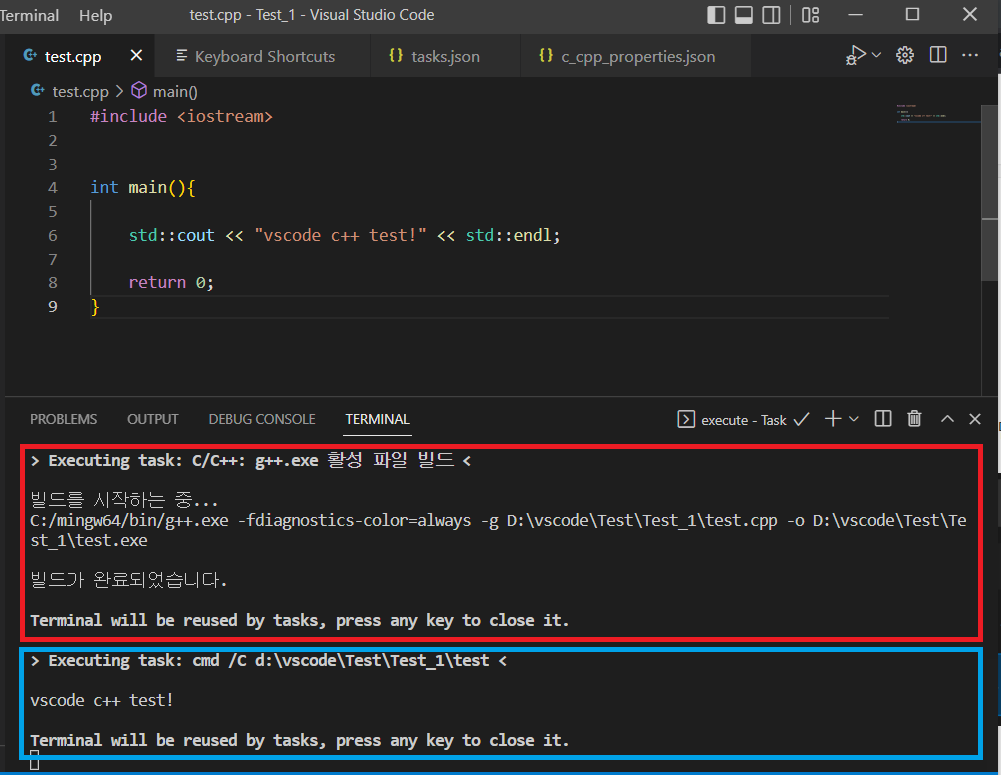Toggle primary side bar layout icon

(x=716, y=15)
